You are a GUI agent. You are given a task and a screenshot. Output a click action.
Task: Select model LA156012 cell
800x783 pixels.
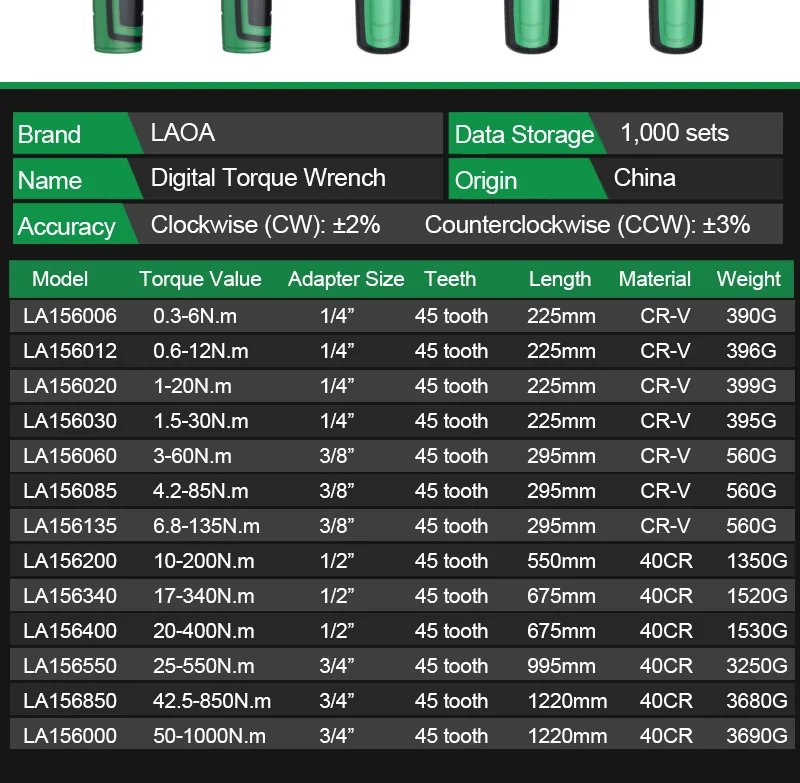pos(70,351)
